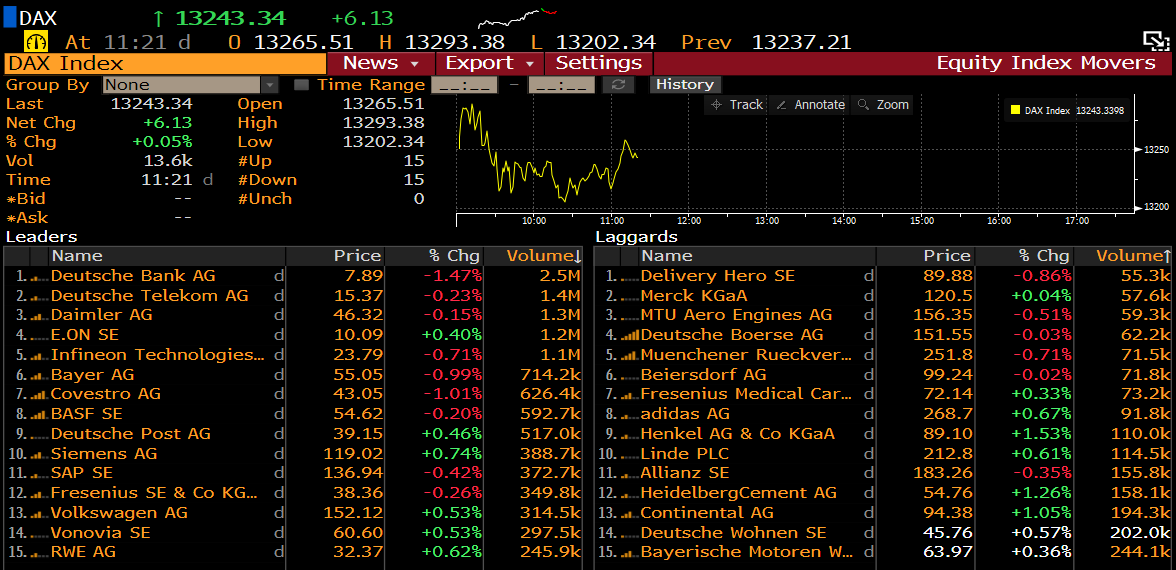Select the Zoom magnifier tool on chart
The width and height of the screenshot is (1176, 570).
tap(883, 105)
